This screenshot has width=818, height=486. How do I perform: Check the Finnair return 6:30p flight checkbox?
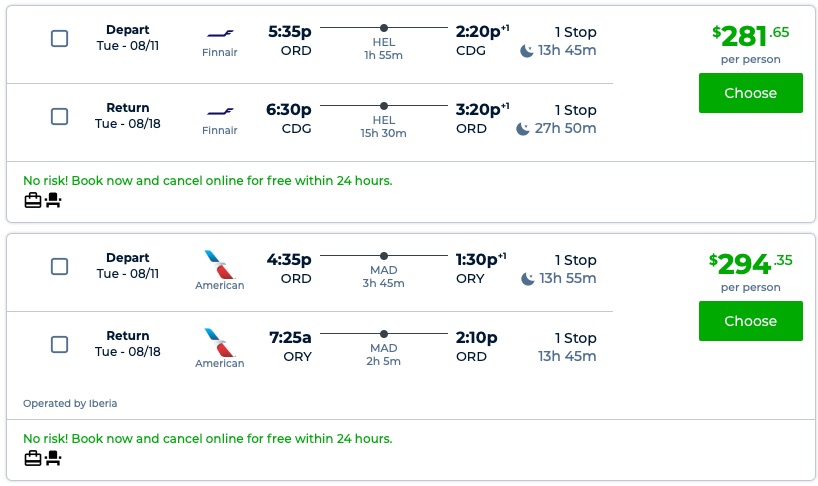pyautogui.click(x=60, y=117)
